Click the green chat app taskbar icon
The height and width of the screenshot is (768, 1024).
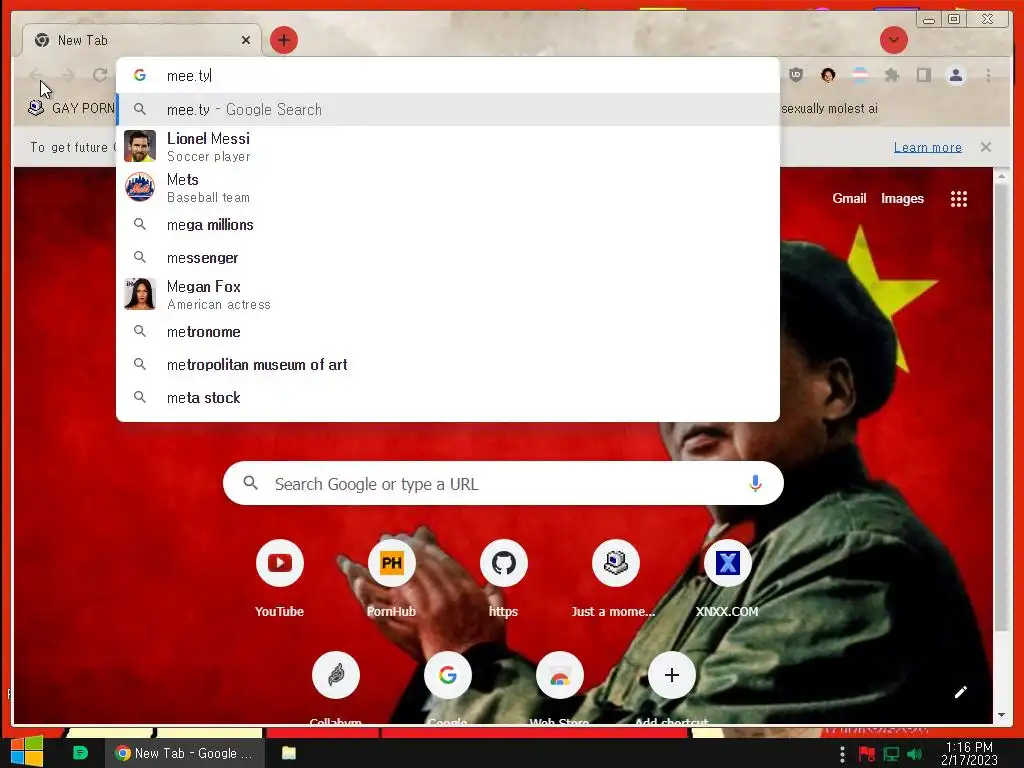80,753
